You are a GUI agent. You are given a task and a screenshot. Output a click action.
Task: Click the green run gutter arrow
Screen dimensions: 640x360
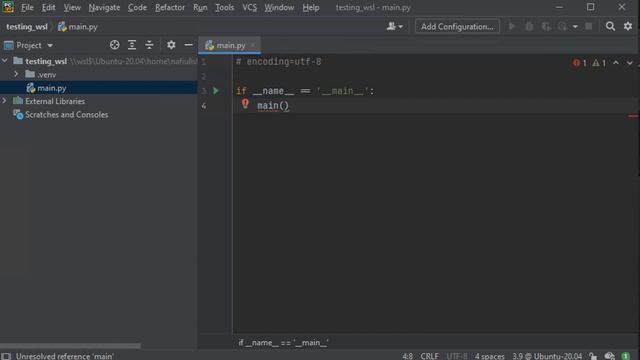(216, 91)
